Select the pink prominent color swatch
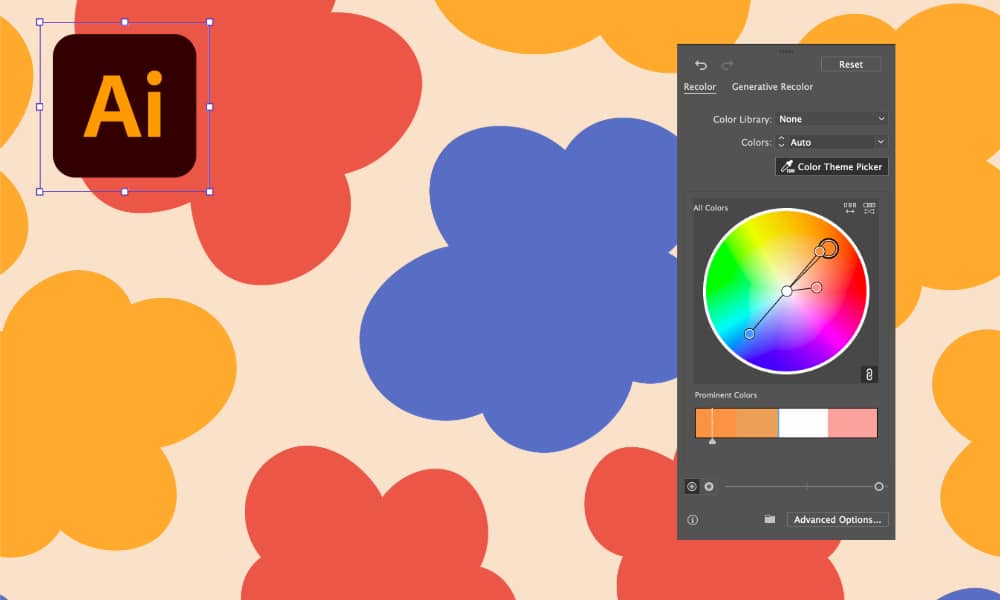Viewport: 1000px width, 600px height. point(853,423)
